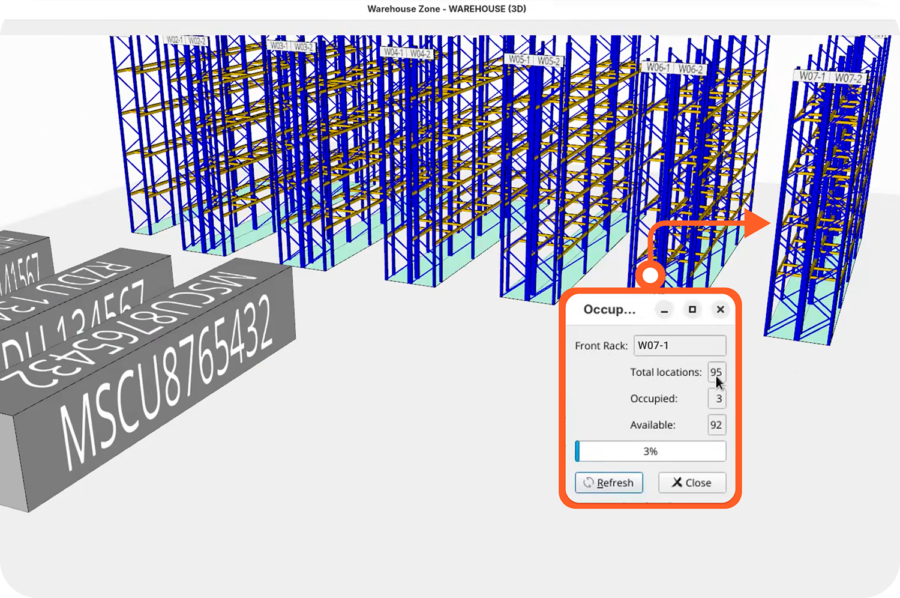The width and height of the screenshot is (900, 598).
Task: Click the Occup... dialog title
Action: (610, 310)
